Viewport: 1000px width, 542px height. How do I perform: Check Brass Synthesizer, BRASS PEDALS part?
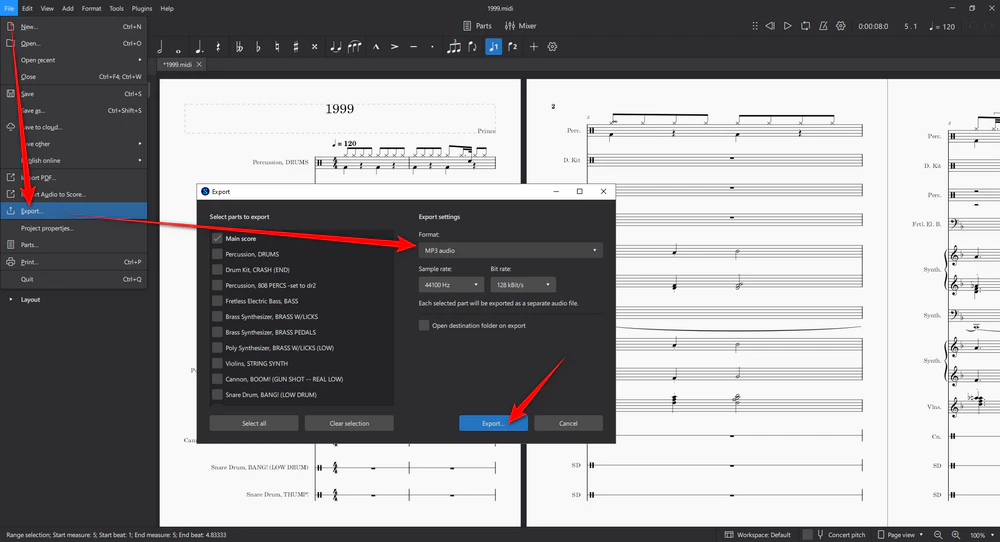click(x=217, y=332)
